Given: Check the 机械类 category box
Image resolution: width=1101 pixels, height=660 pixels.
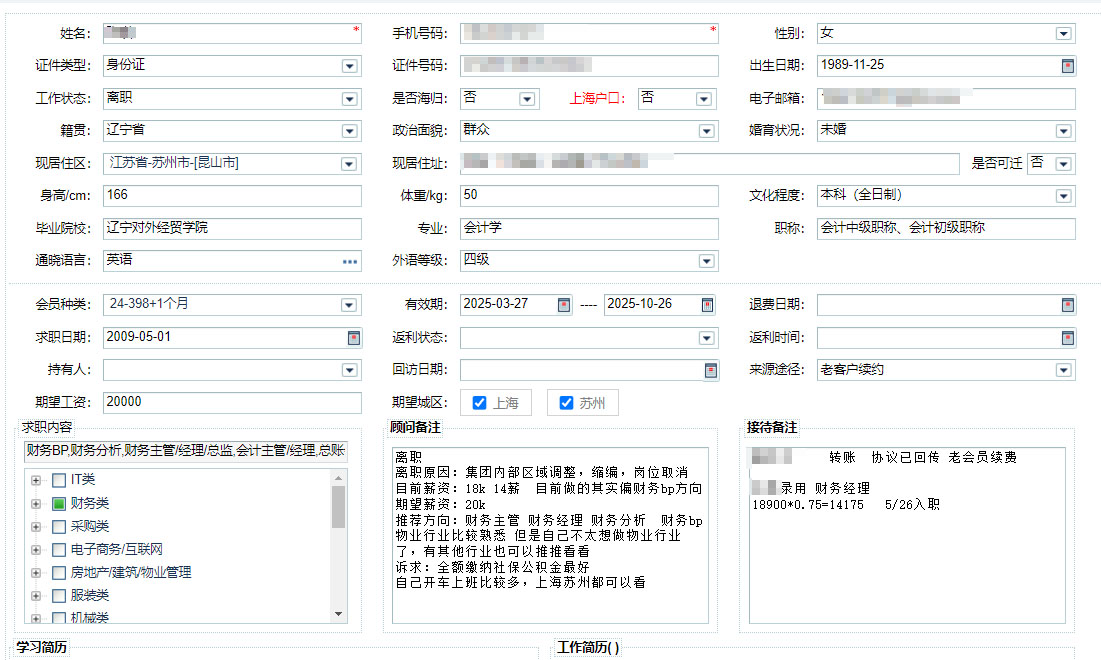Looking at the screenshot, I should [59, 618].
